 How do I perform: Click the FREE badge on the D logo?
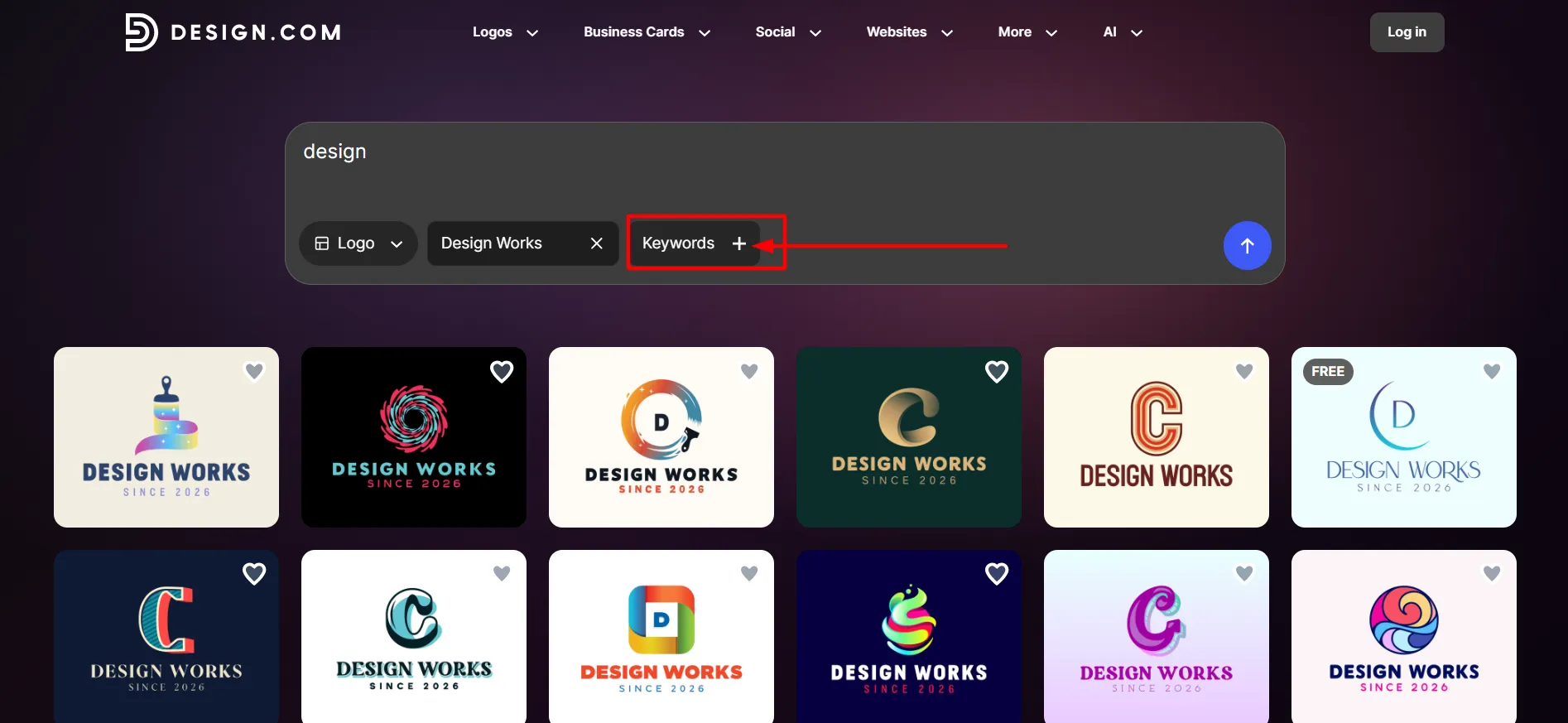click(x=1328, y=372)
